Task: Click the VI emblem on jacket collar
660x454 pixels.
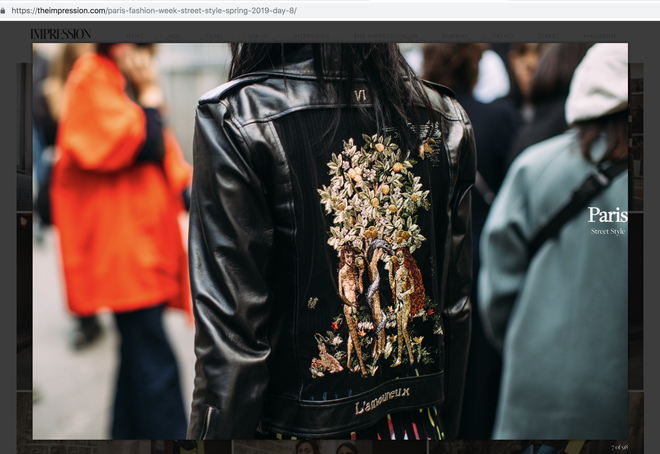Action: point(361,95)
